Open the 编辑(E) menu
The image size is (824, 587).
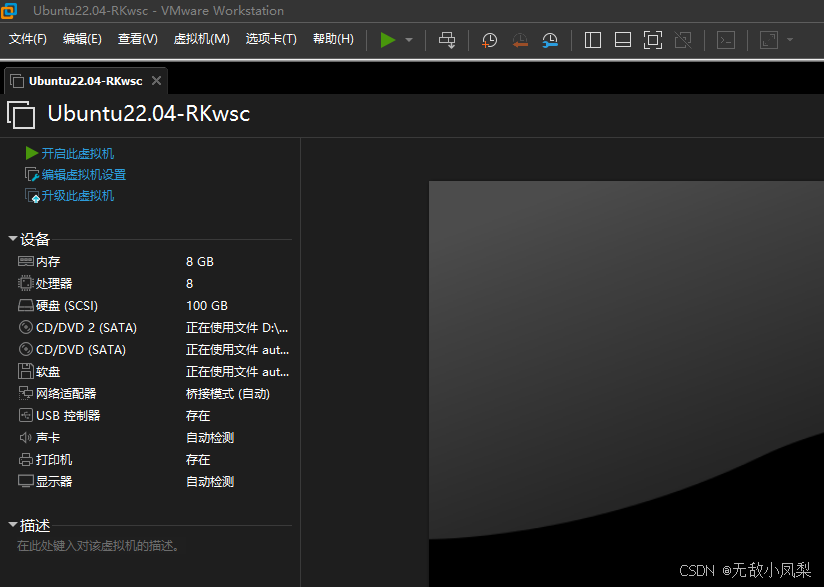tap(82, 39)
